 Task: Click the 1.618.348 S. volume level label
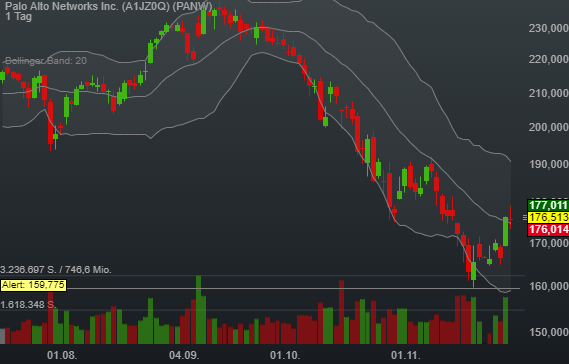[28, 304]
